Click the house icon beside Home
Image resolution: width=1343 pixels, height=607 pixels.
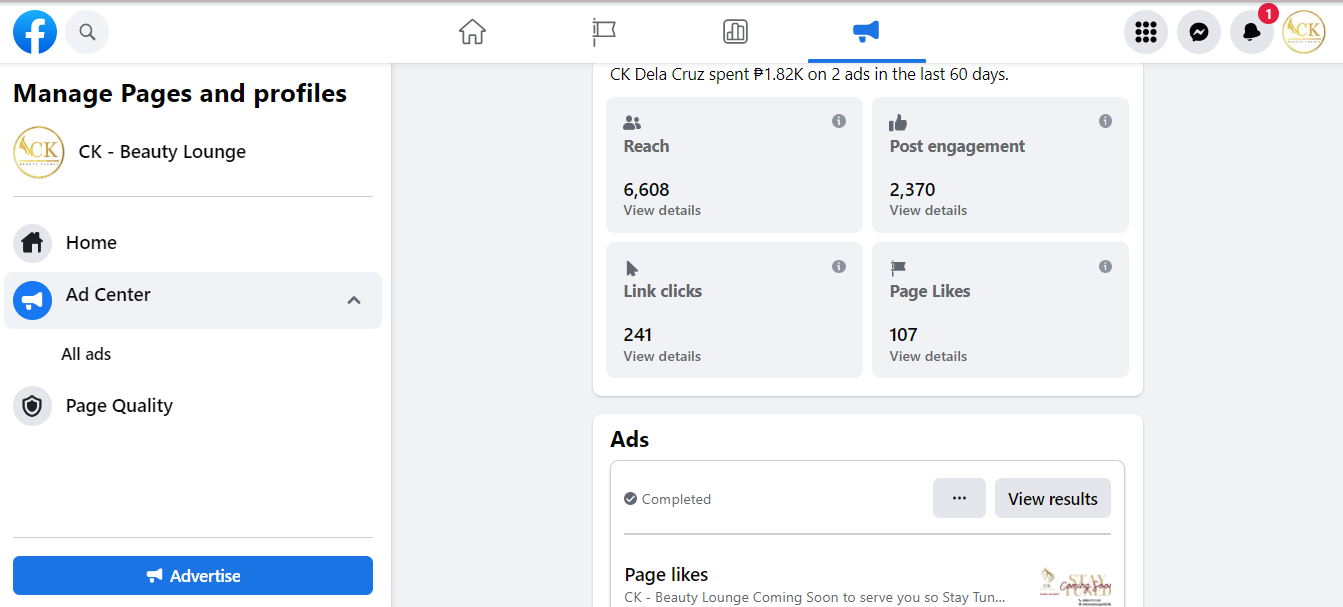pos(33,243)
